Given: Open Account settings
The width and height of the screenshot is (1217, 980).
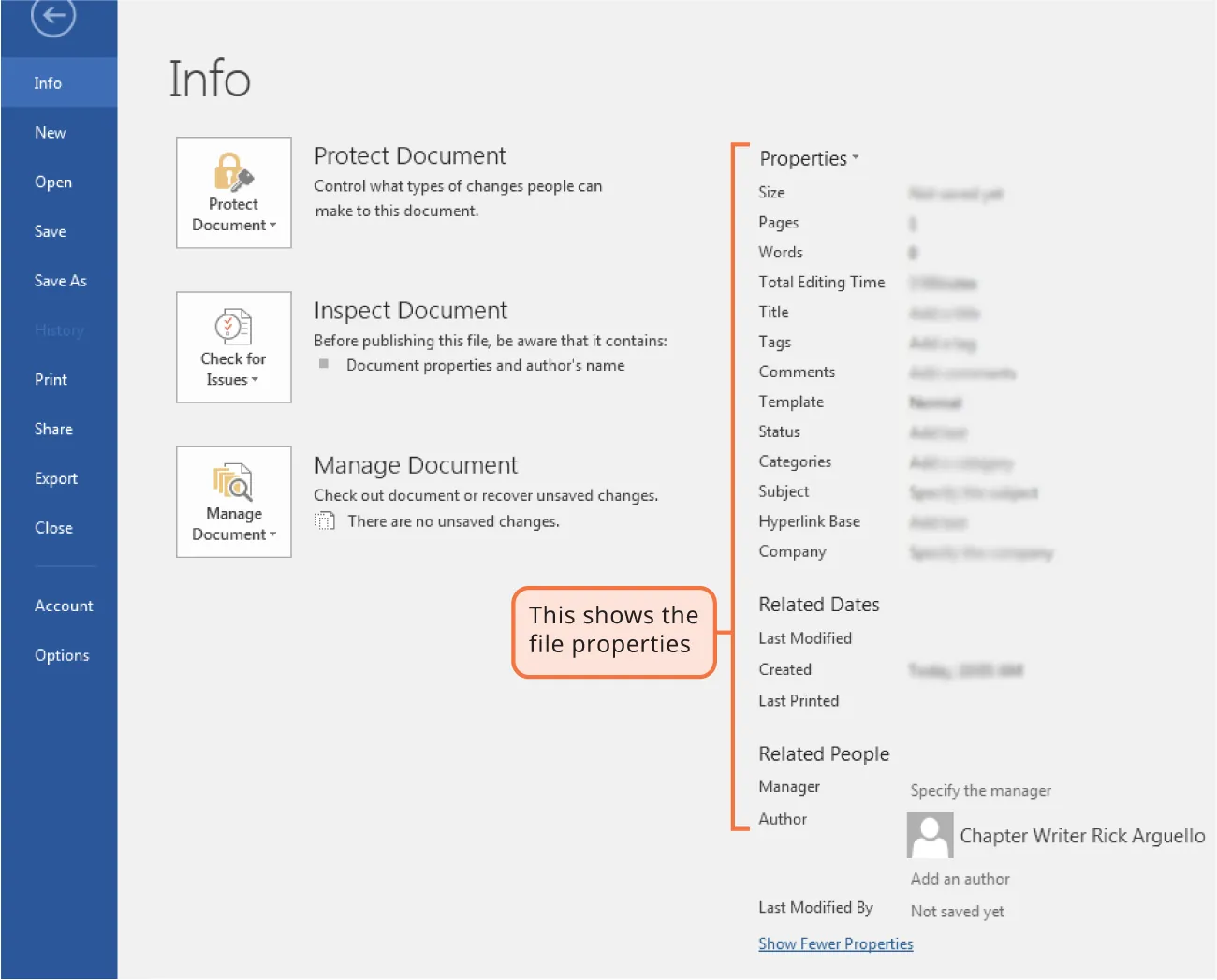Looking at the screenshot, I should coord(64,606).
